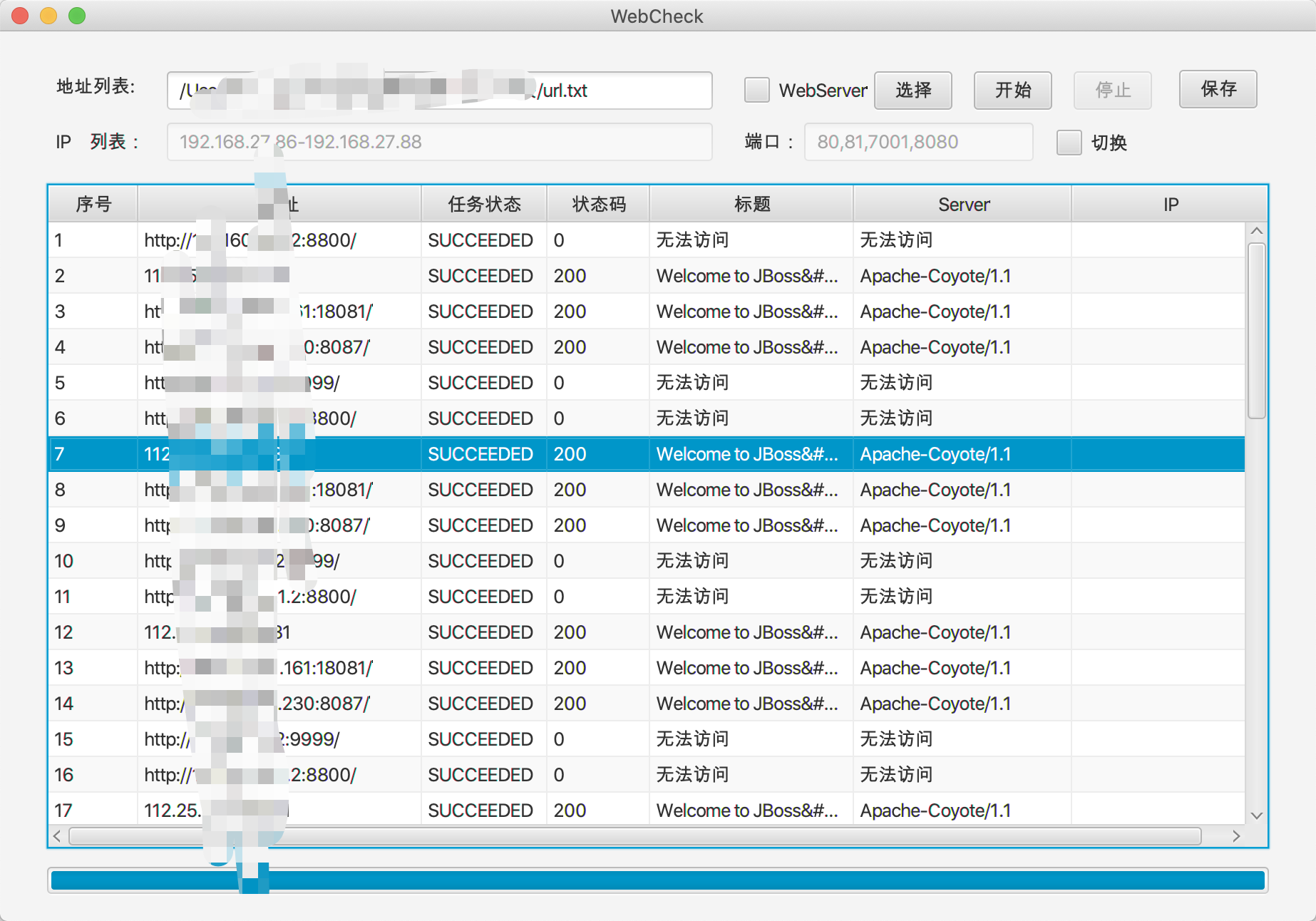The image size is (1316, 921).
Task: Click the vertical scrollbar up arrow
Action: coord(1256,231)
